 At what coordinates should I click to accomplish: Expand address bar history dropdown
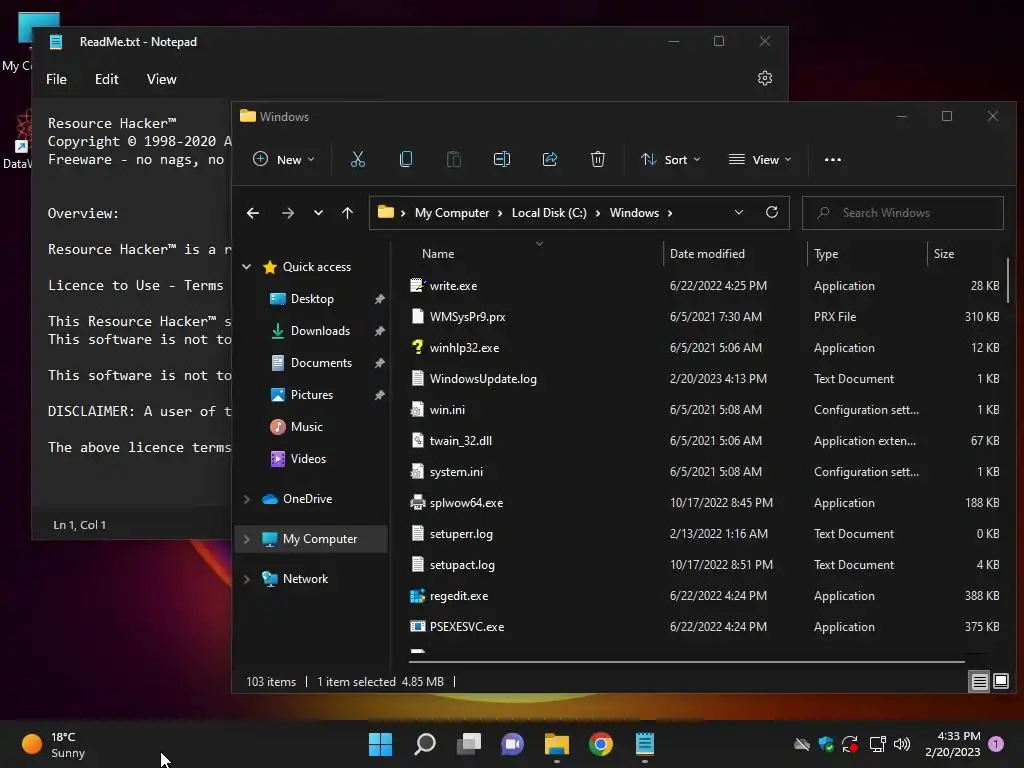739,212
